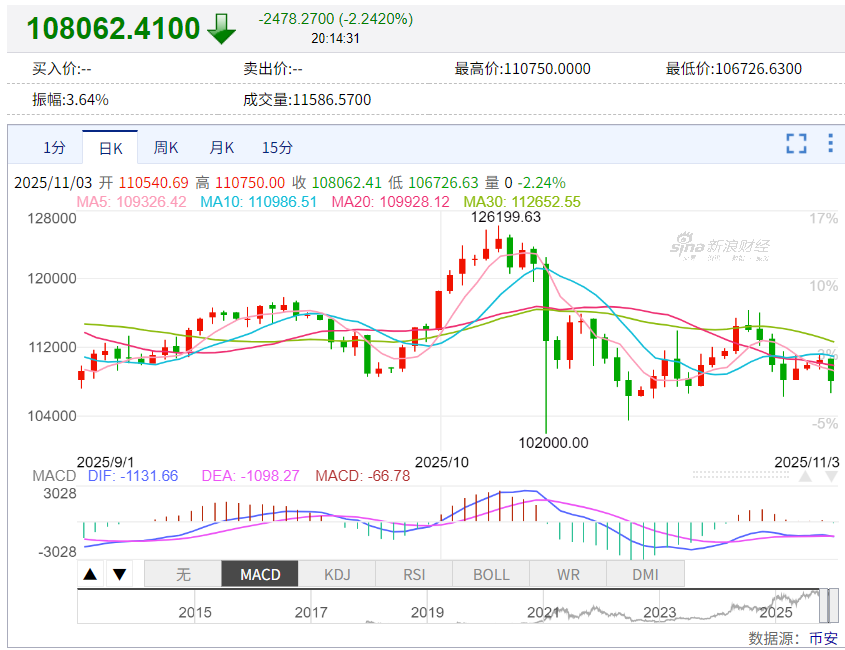
Task: Select the RSI indicator button
Action: 414,574
